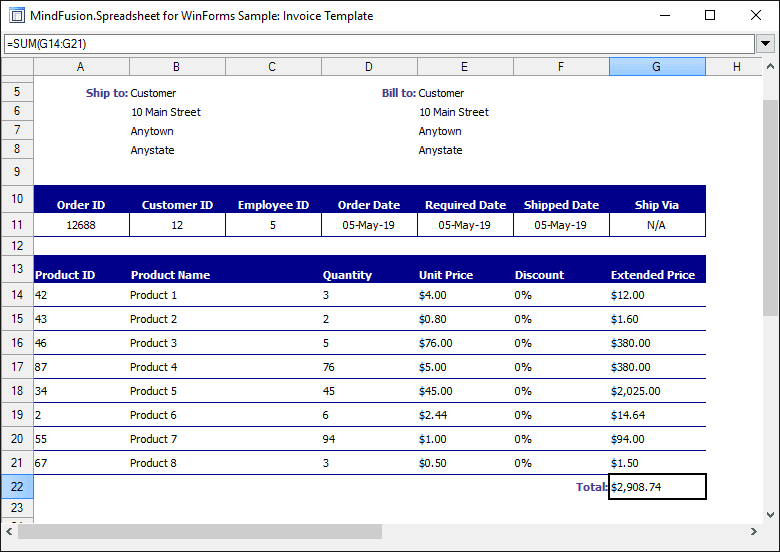Click the vertical scrollbar thumb
This screenshot has height=552, width=780.
pos(770,207)
